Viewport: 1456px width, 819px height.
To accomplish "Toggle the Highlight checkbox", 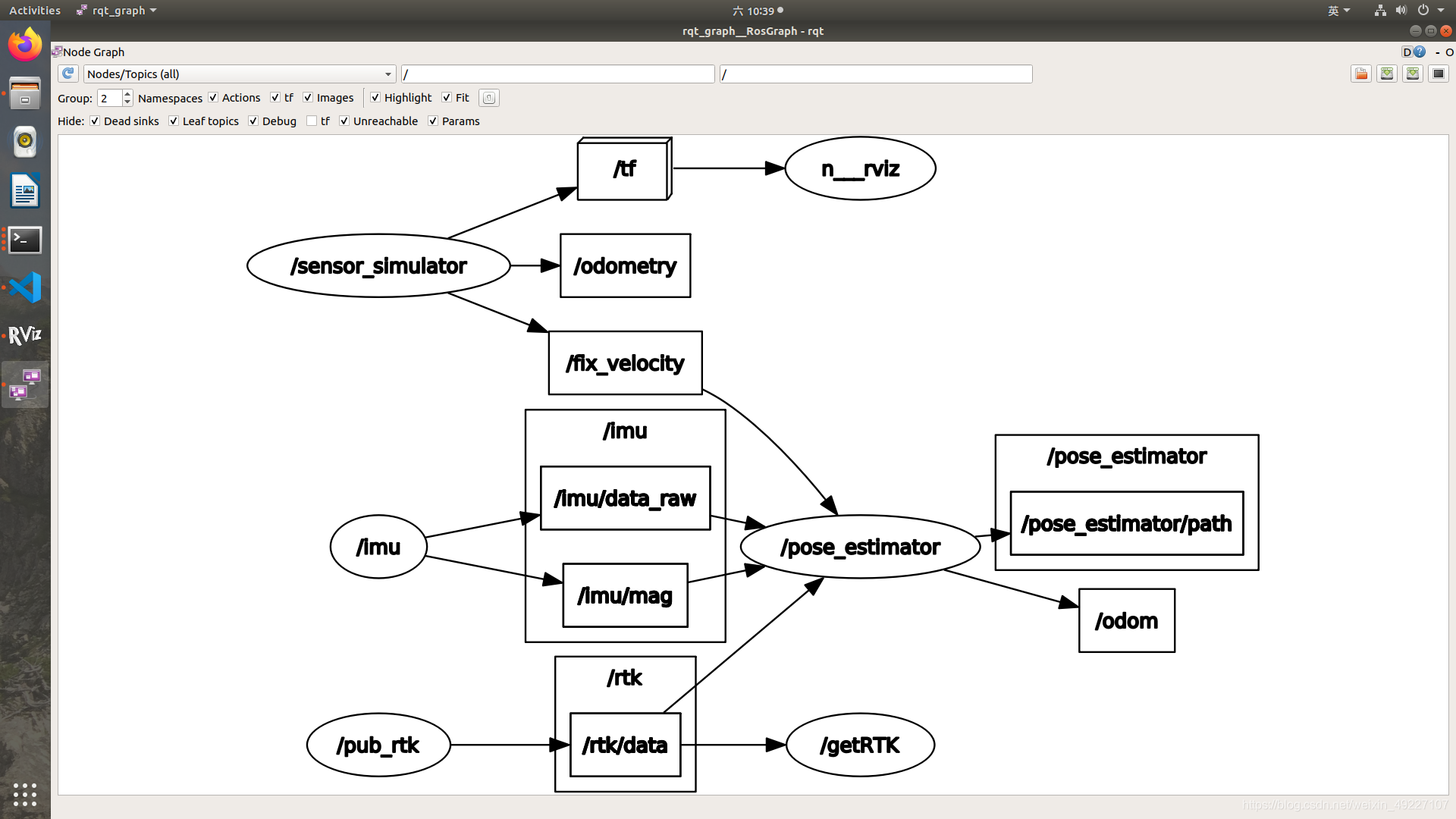I will click(x=375, y=98).
